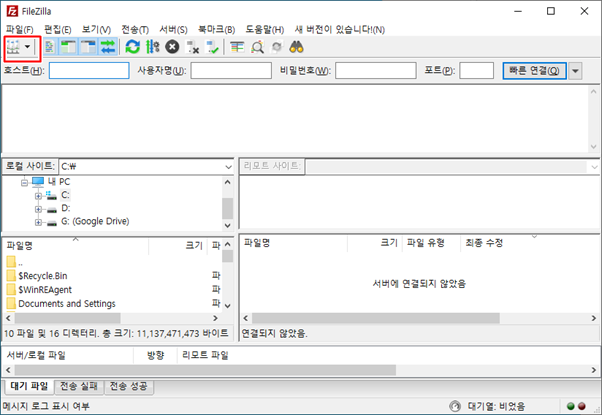602x415 pixels.
Task: Click the 빠른 연결 button
Action: pos(534,71)
